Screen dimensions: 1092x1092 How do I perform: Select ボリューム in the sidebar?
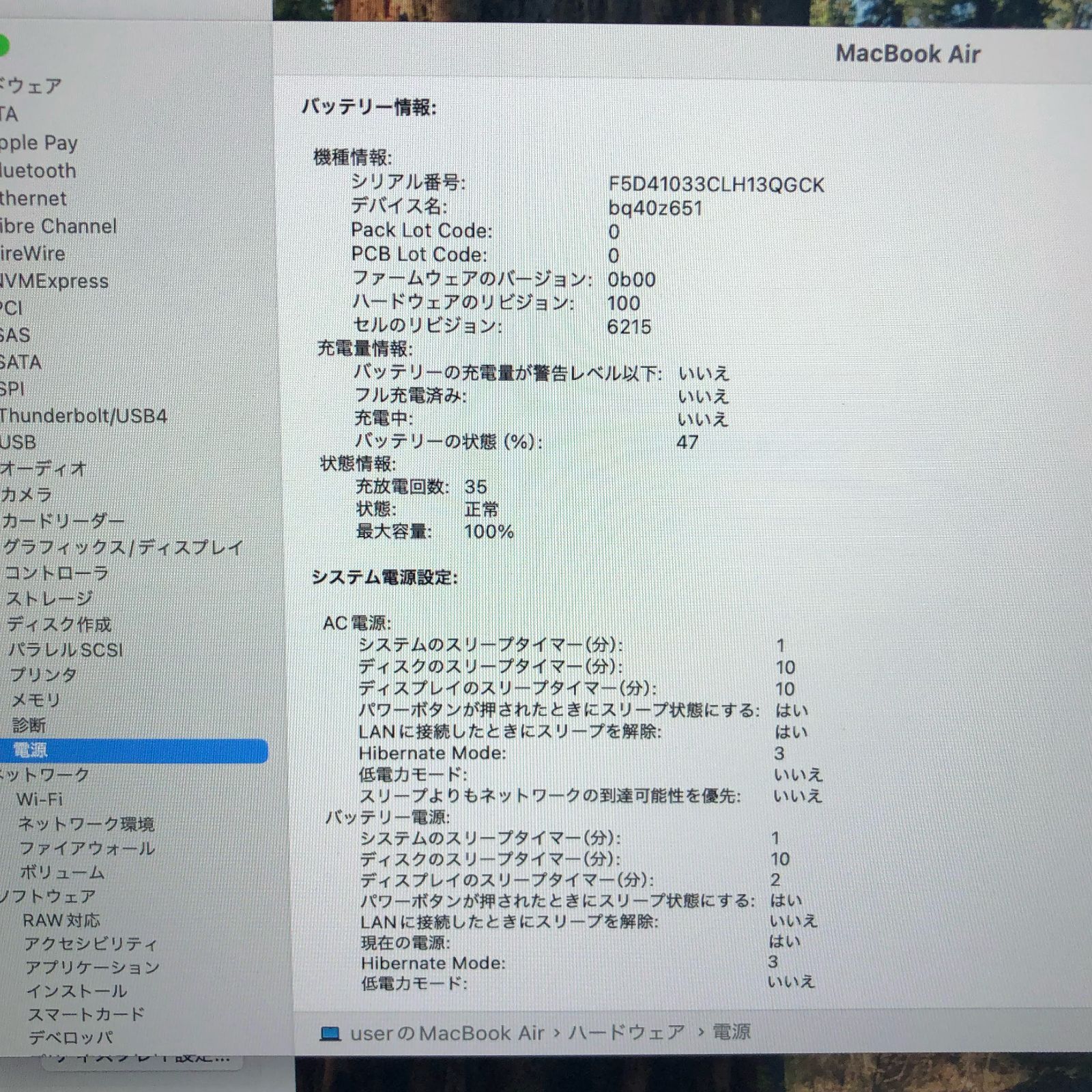point(63,872)
